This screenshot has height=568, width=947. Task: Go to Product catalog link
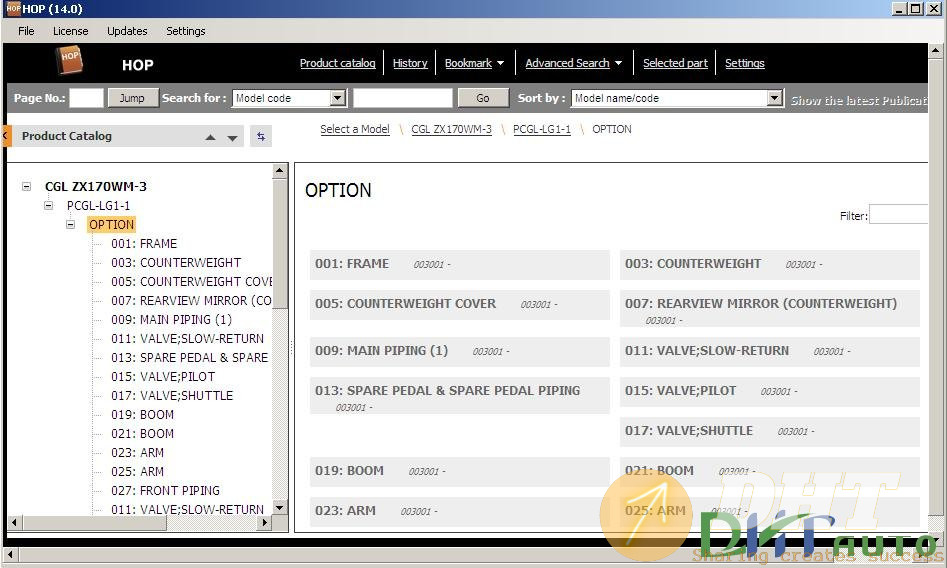(x=338, y=63)
